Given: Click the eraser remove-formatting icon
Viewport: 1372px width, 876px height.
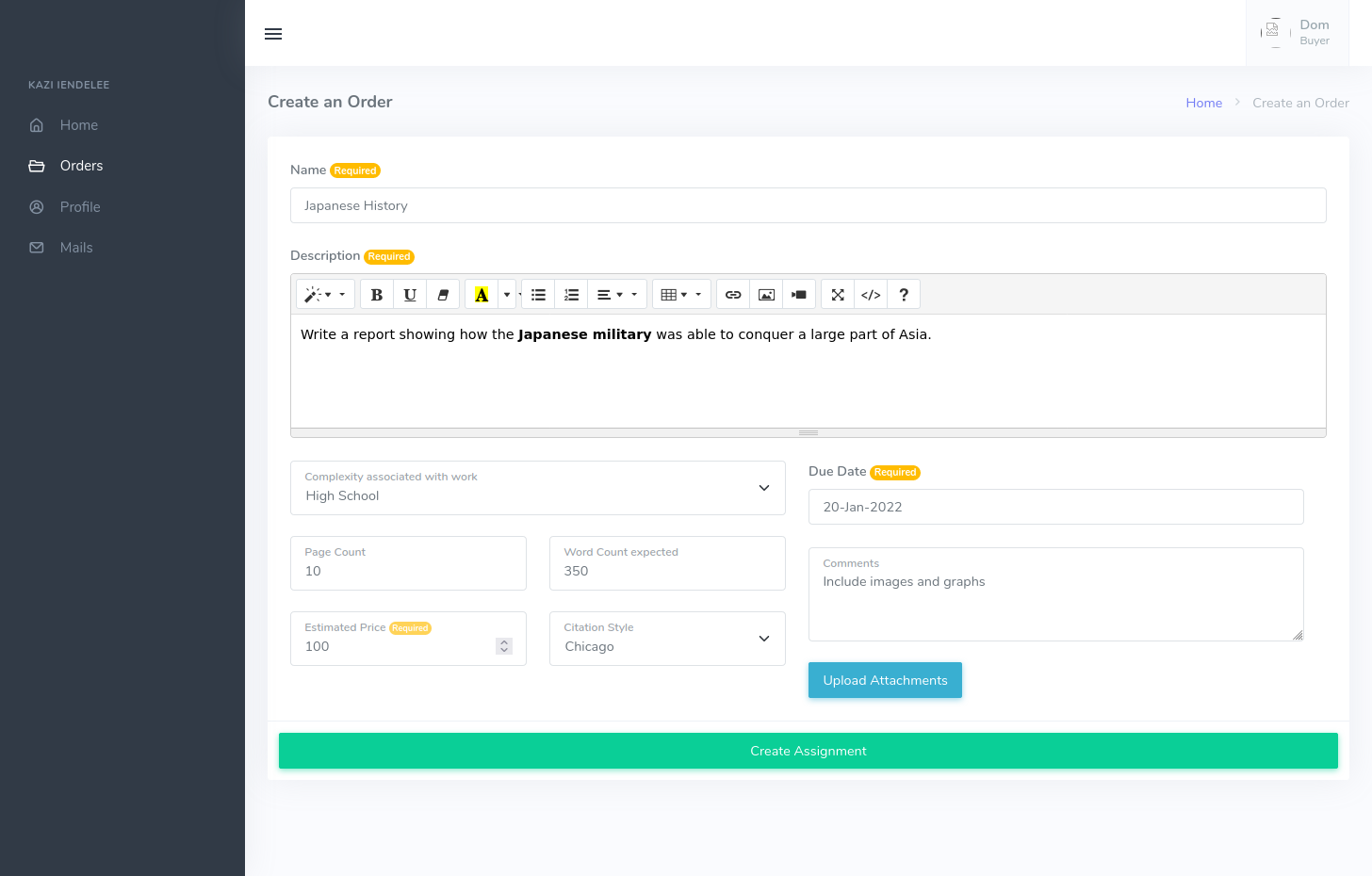Looking at the screenshot, I should click(x=443, y=295).
